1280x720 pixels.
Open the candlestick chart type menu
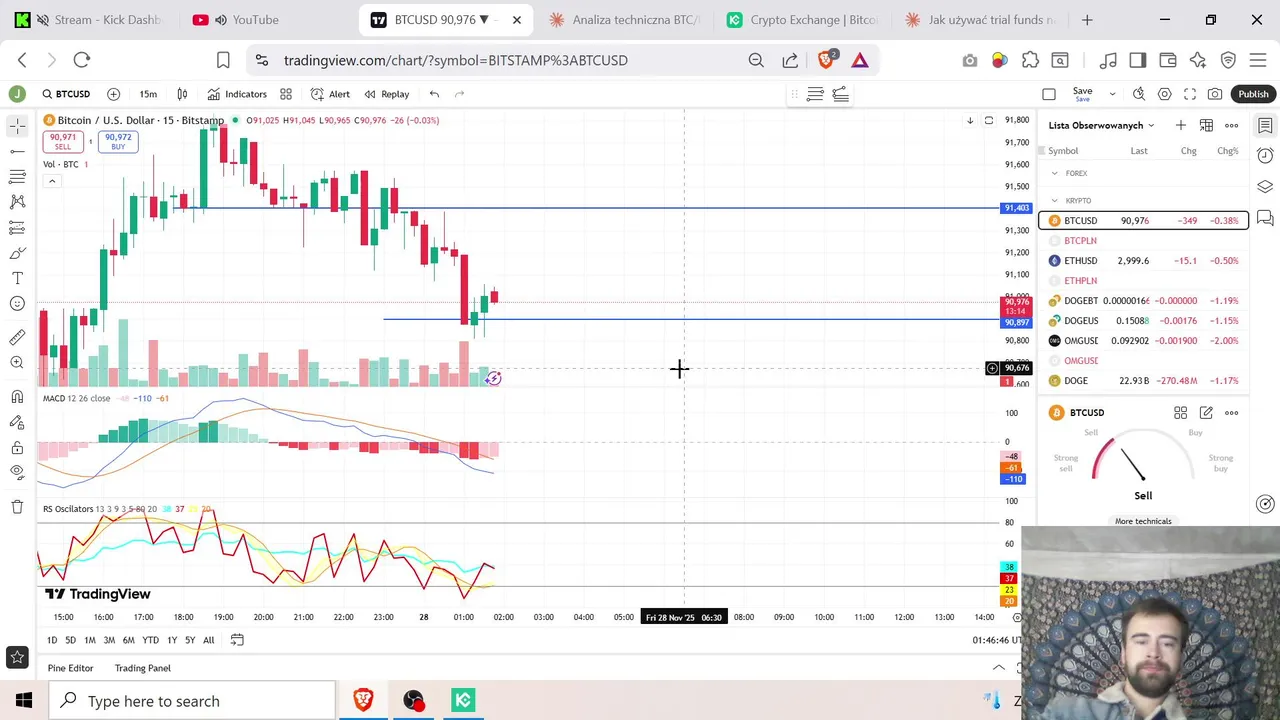(x=182, y=94)
